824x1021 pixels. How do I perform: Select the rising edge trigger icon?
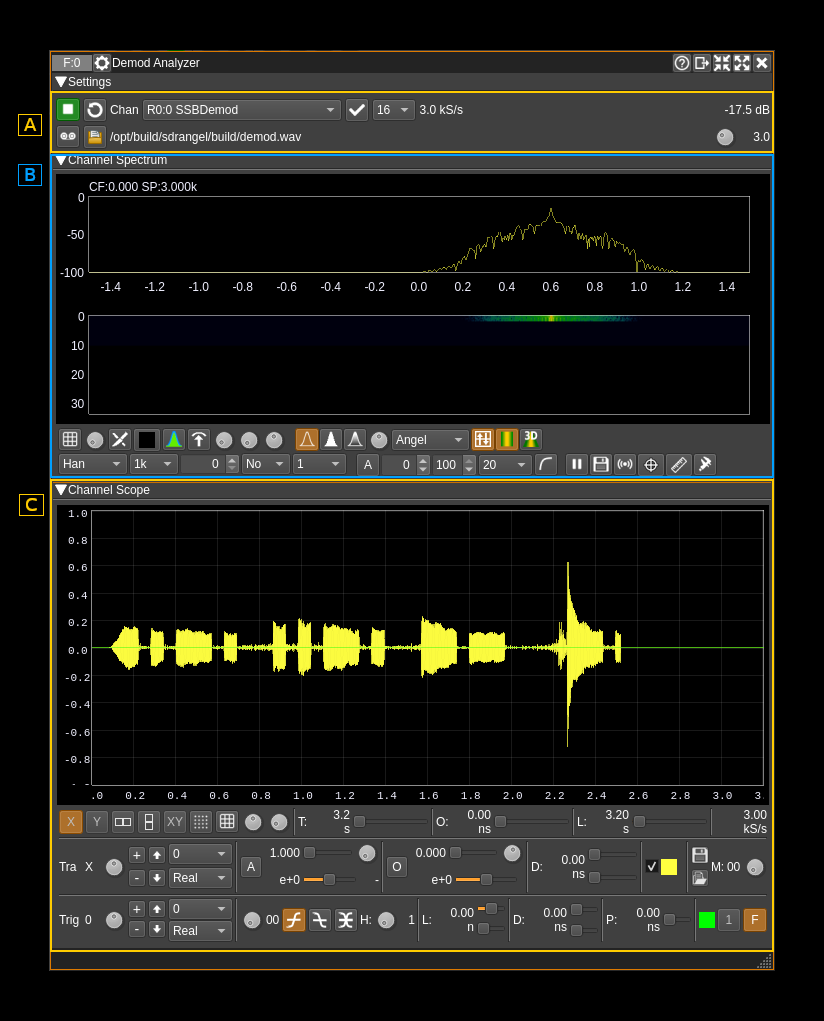pyautogui.click(x=294, y=920)
